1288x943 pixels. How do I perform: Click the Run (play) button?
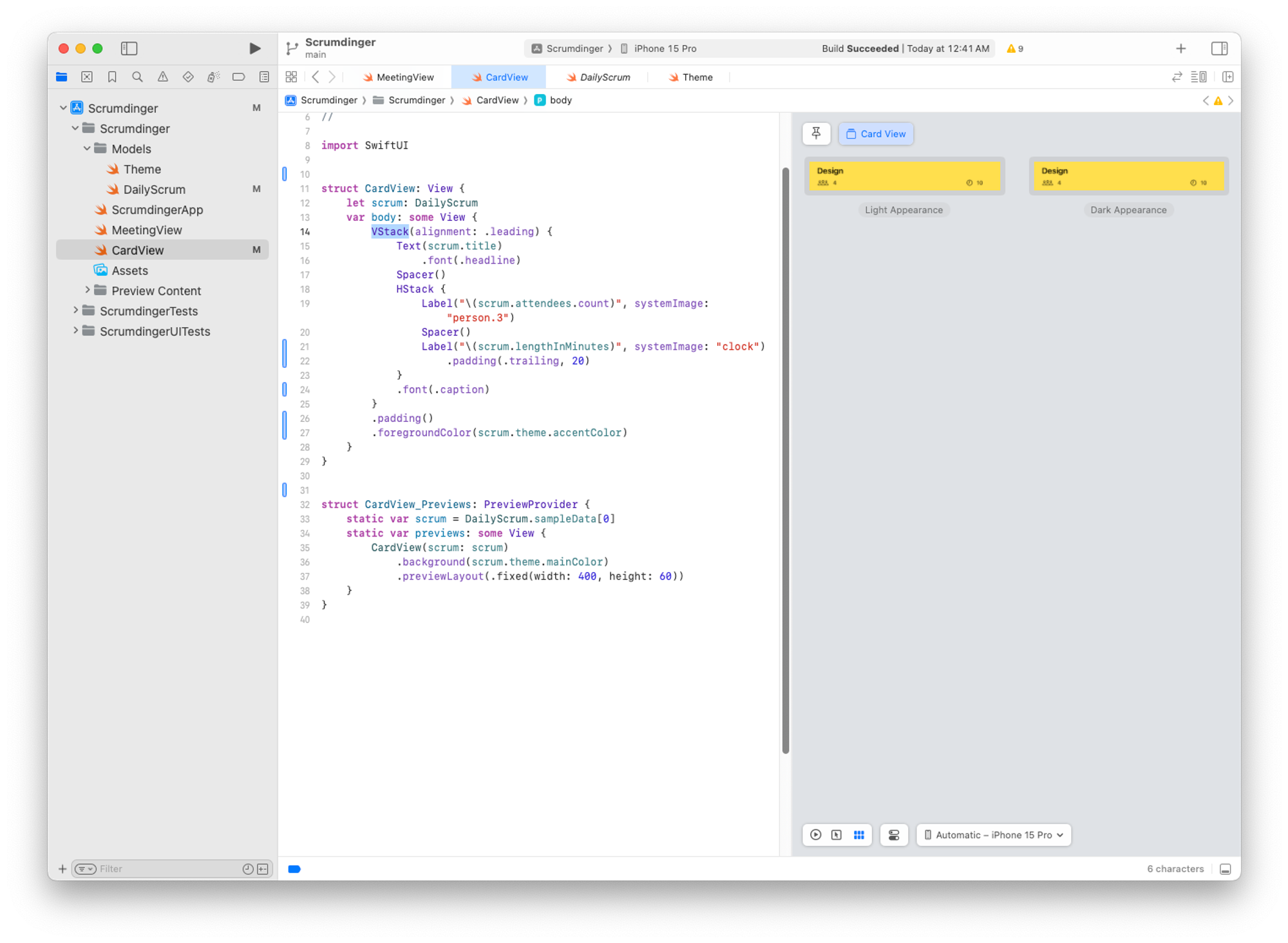pos(254,48)
